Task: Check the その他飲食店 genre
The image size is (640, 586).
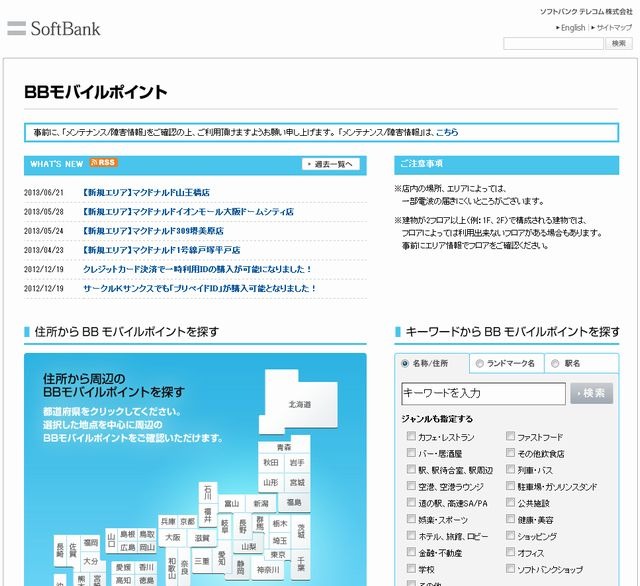Action: click(510, 453)
